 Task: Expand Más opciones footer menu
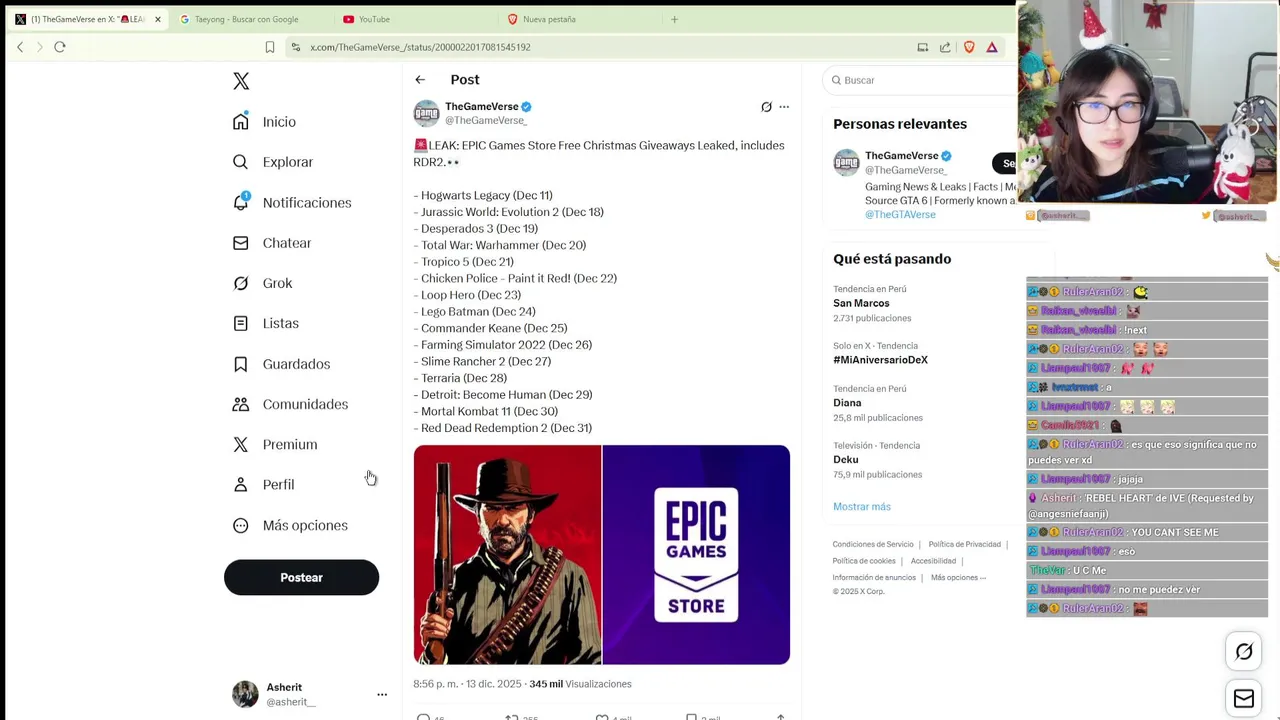point(958,577)
